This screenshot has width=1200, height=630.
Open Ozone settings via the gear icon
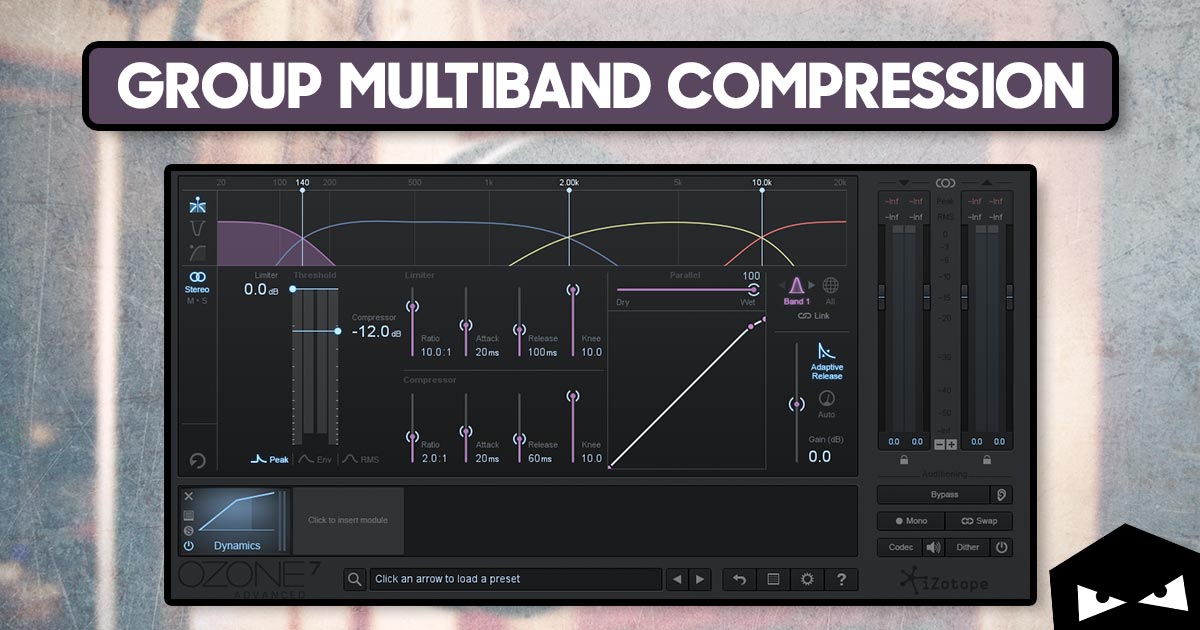click(807, 579)
